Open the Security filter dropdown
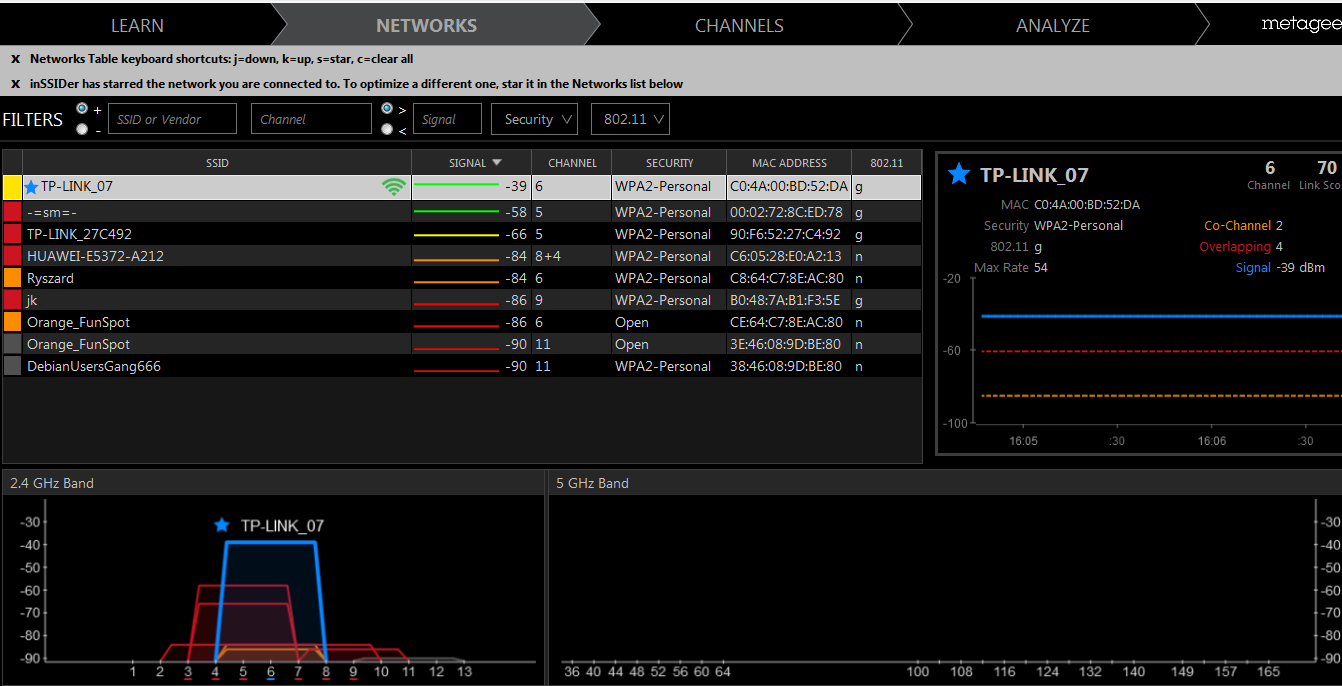 (534, 119)
